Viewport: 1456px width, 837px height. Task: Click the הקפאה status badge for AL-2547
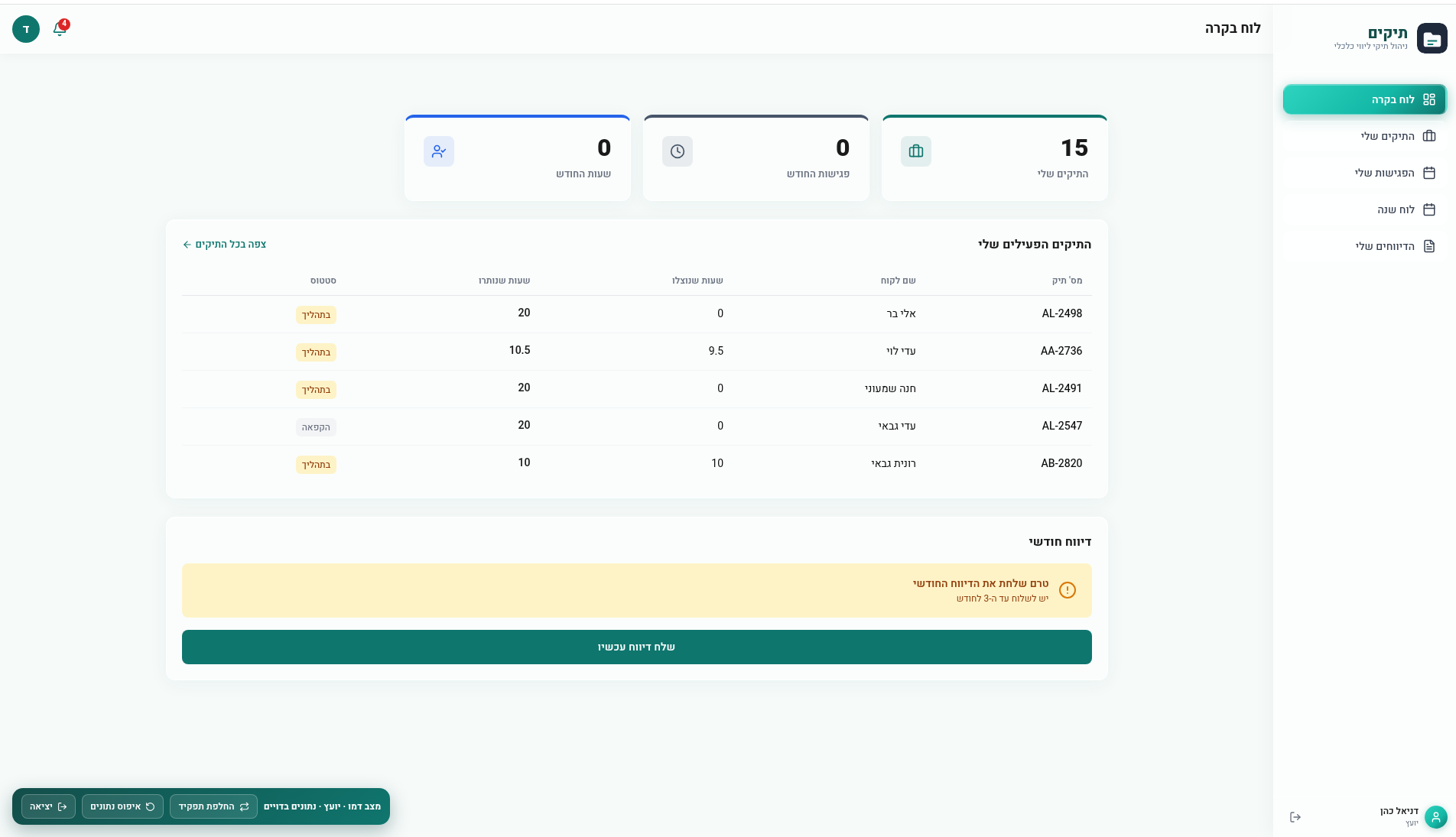point(316,427)
